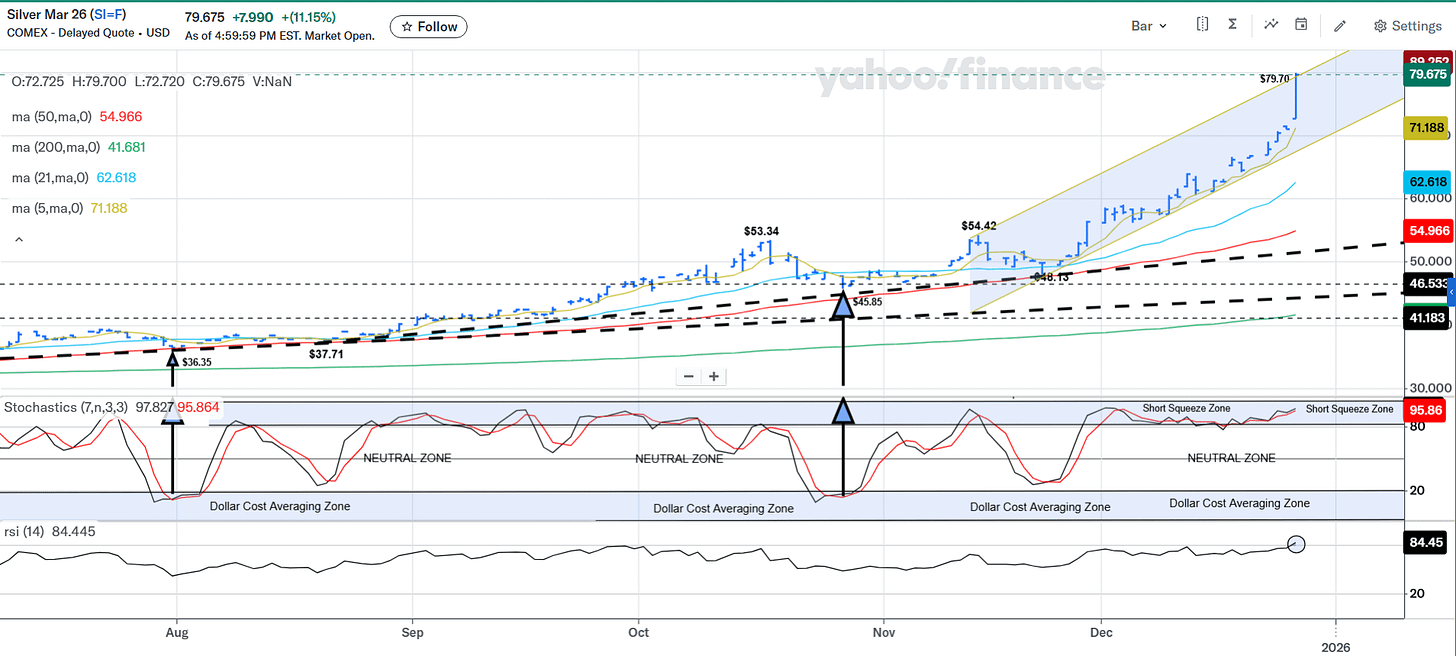Follow the Silver Mar 26 contract

point(428,27)
